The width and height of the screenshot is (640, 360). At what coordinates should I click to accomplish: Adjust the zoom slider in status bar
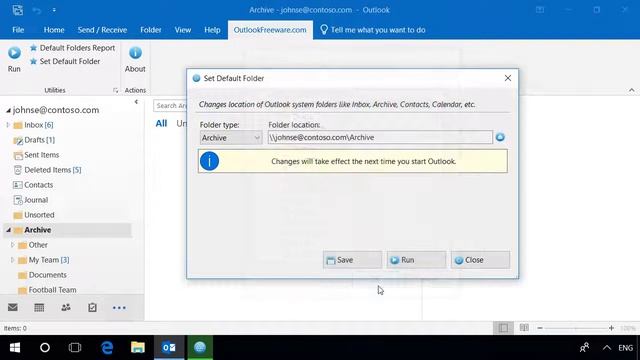(576, 328)
